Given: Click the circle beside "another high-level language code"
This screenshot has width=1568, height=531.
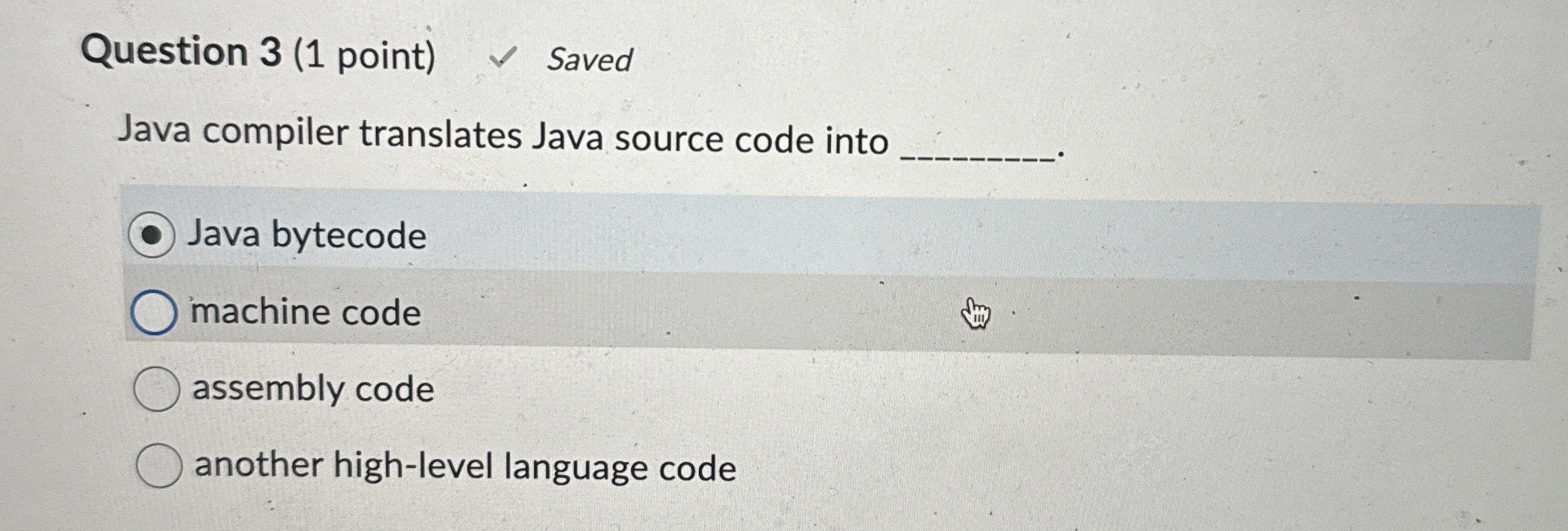Looking at the screenshot, I should click(x=159, y=467).
